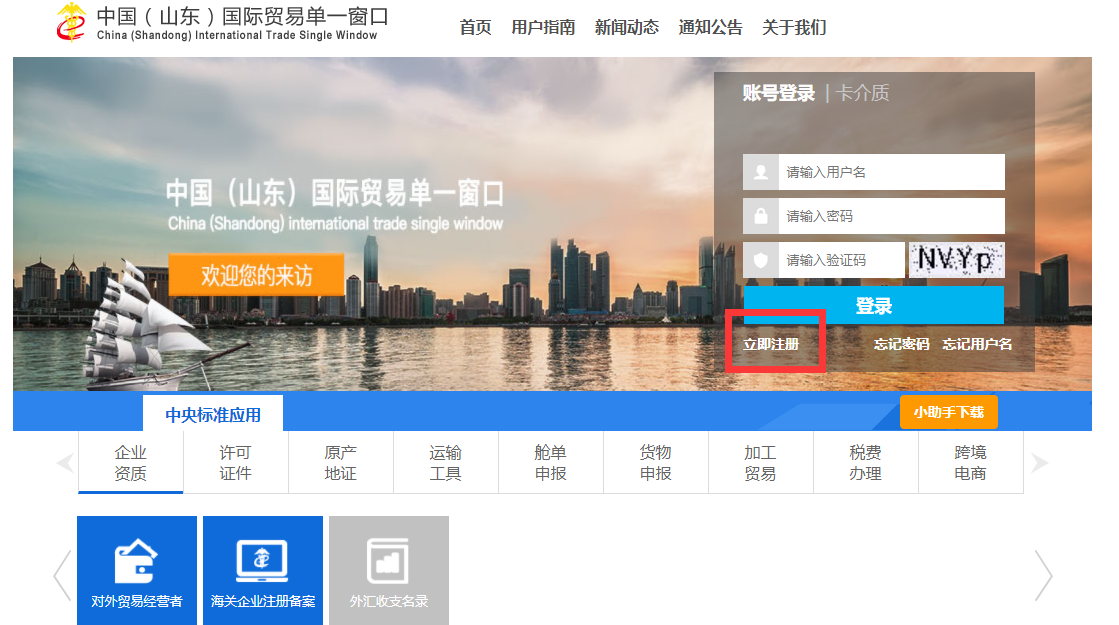Open 外汇收支名录 tile
Image resolution: width=1119 pixels, height=625 pixels.
click(x=389, y=571)
